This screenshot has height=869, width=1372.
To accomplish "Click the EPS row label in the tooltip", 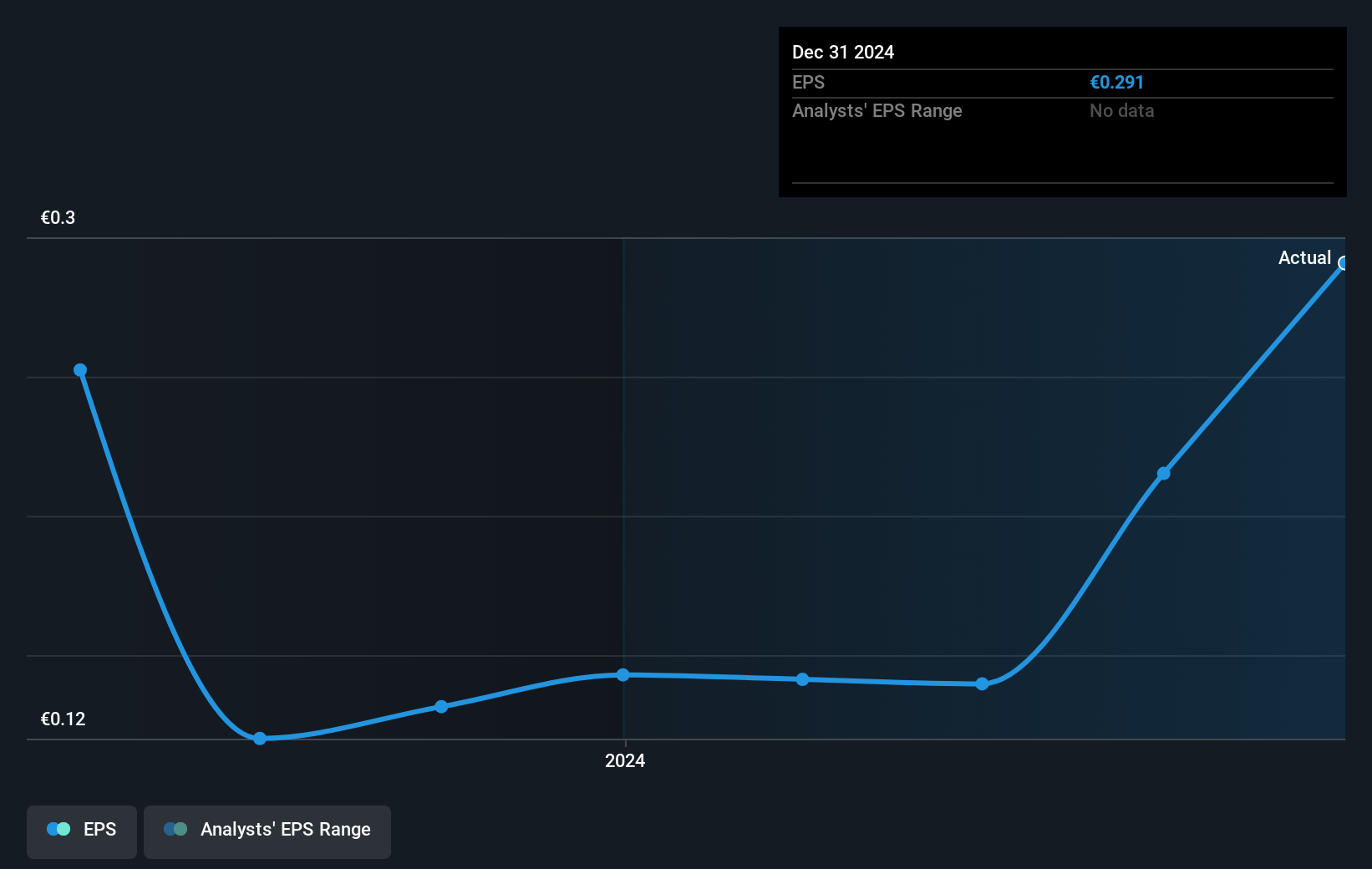I will pyautogui.click(x=808, y=82).
